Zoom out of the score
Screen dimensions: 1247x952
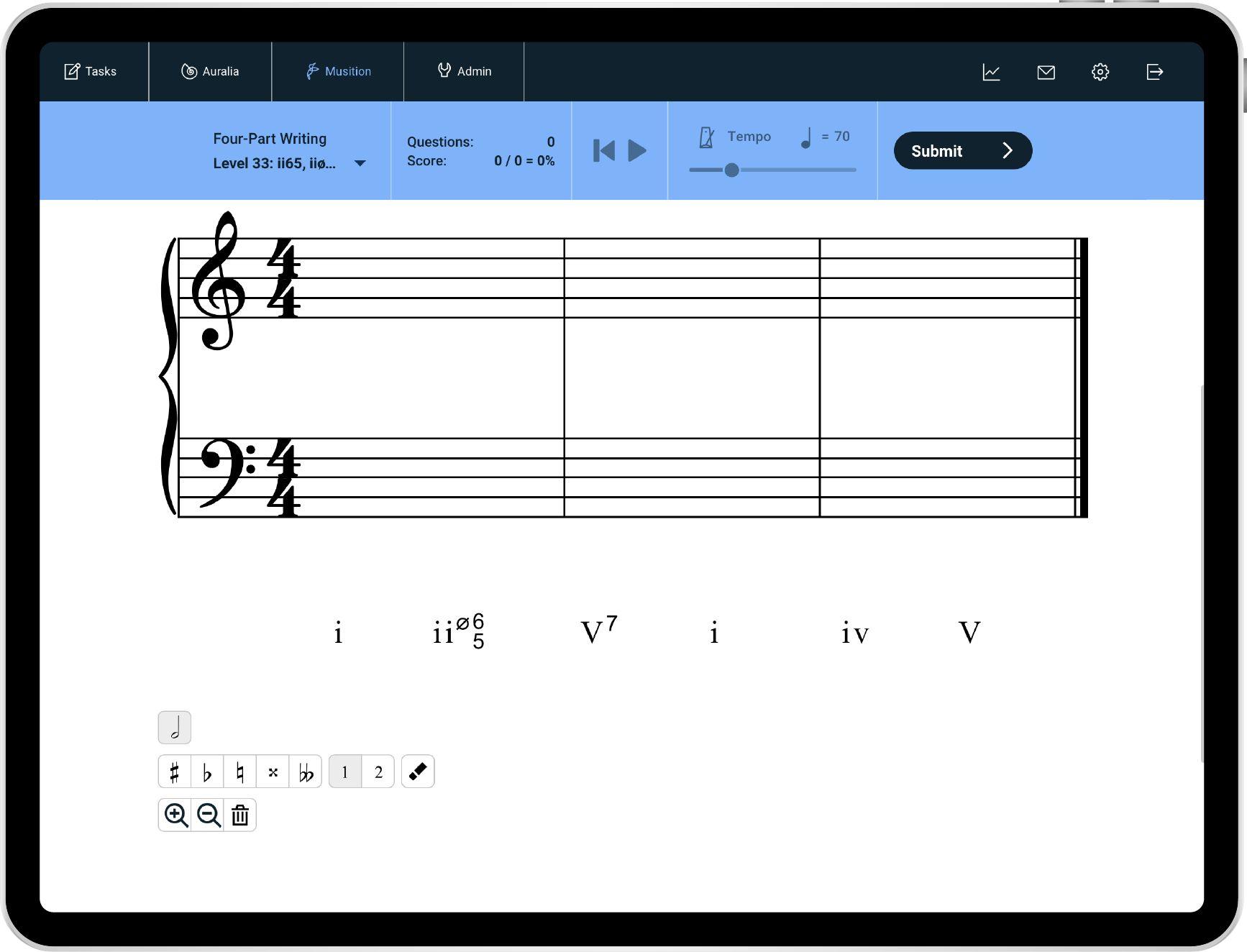pos(209,815)
